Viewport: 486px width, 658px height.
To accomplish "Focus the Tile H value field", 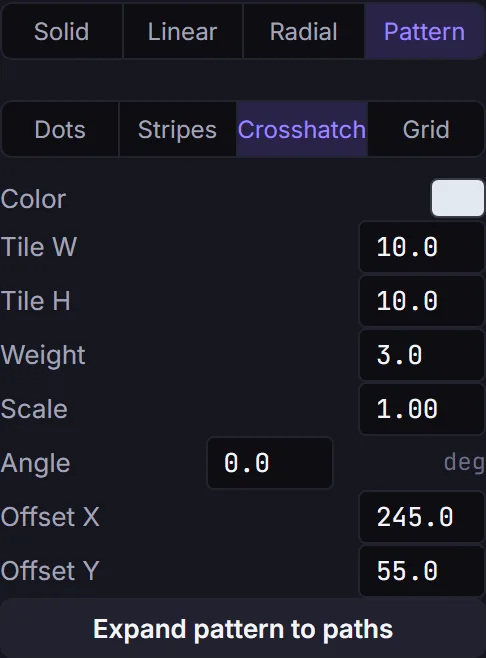I will coord(422,301).
